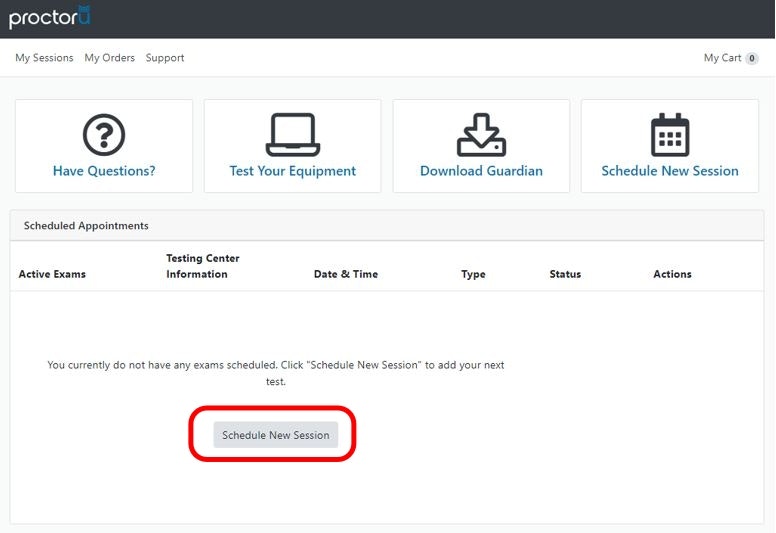Click the Status column header

565,274
